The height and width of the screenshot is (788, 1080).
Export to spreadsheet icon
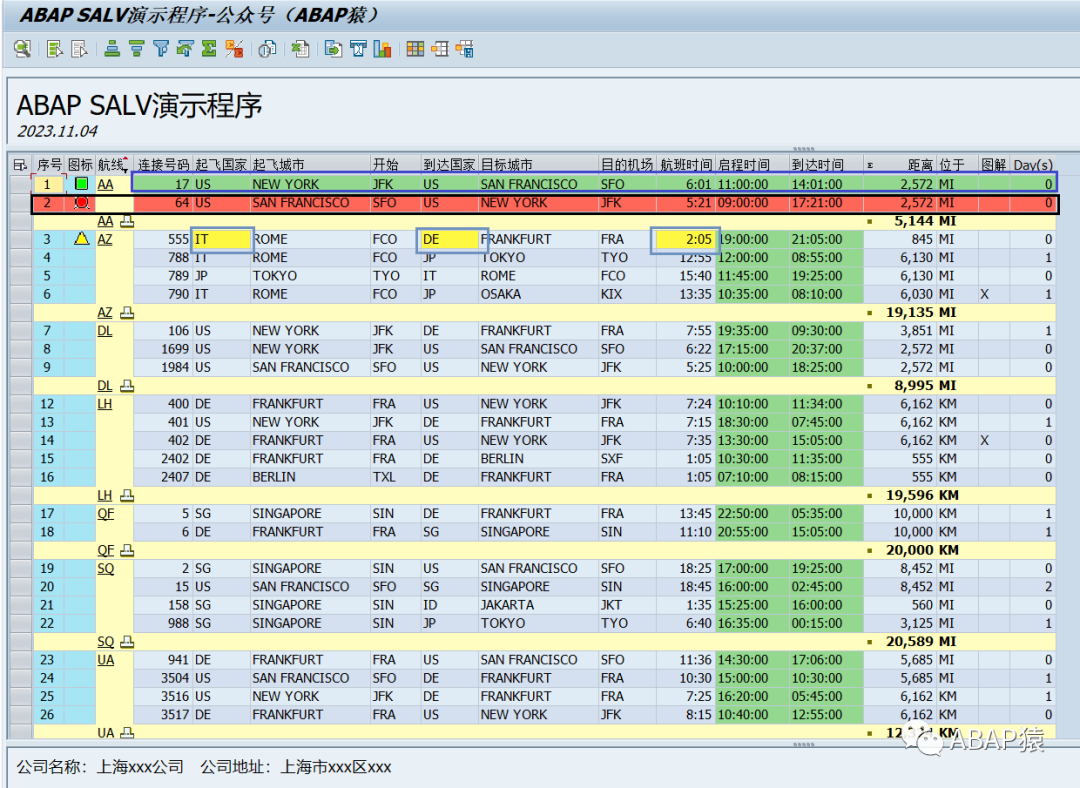[300, 49]
